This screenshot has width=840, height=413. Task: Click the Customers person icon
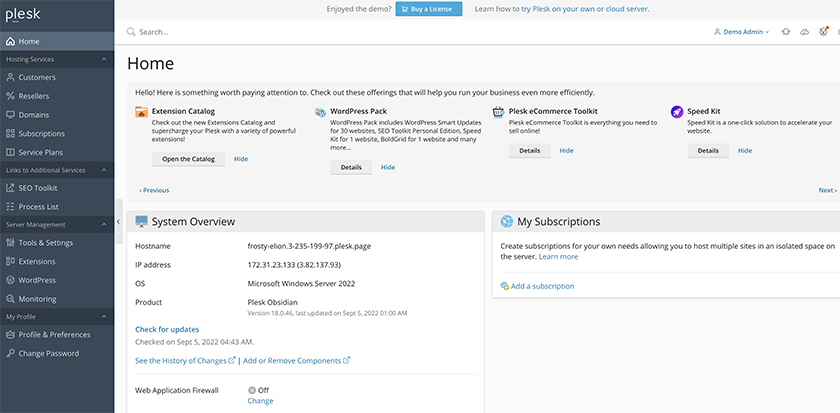[10, 77]
